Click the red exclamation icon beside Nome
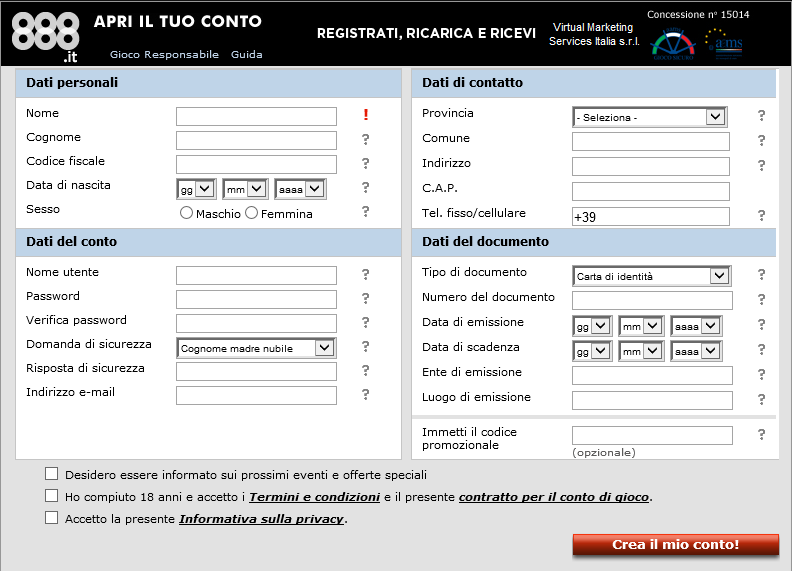This screenshot has height=571, width=792. click(366, 115)
